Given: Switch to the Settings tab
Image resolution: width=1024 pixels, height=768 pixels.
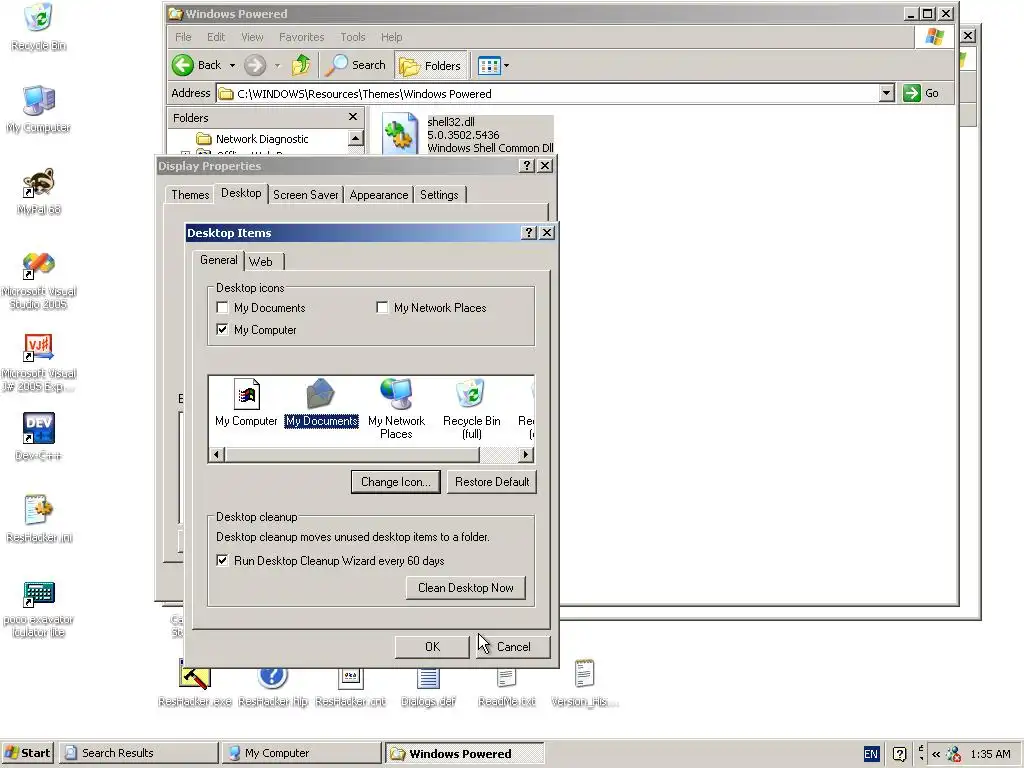Looking at the screenshot, I should (x=439, y=195).
